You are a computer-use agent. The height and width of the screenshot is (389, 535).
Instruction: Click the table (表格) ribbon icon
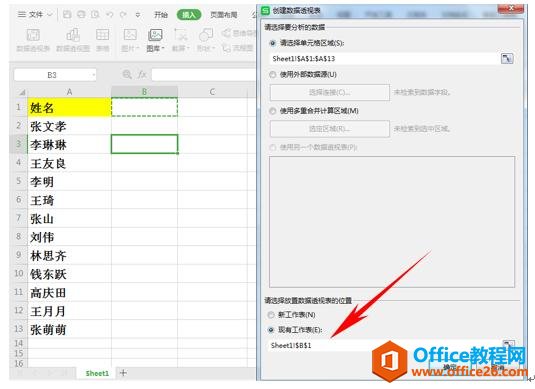102,35
